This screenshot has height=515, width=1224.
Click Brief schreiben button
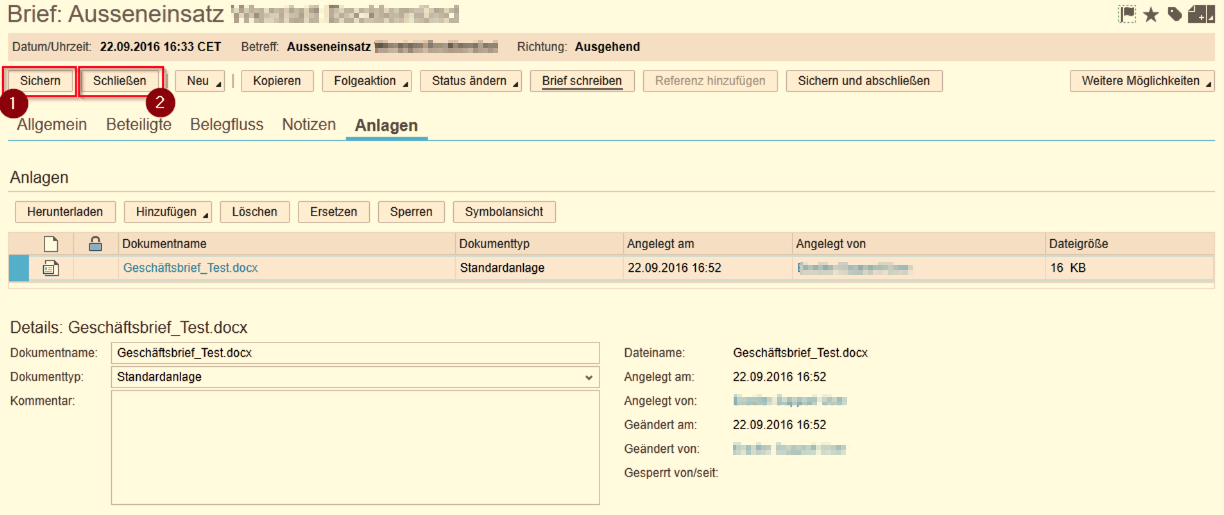pyautogui.click(x=582, y=81)
